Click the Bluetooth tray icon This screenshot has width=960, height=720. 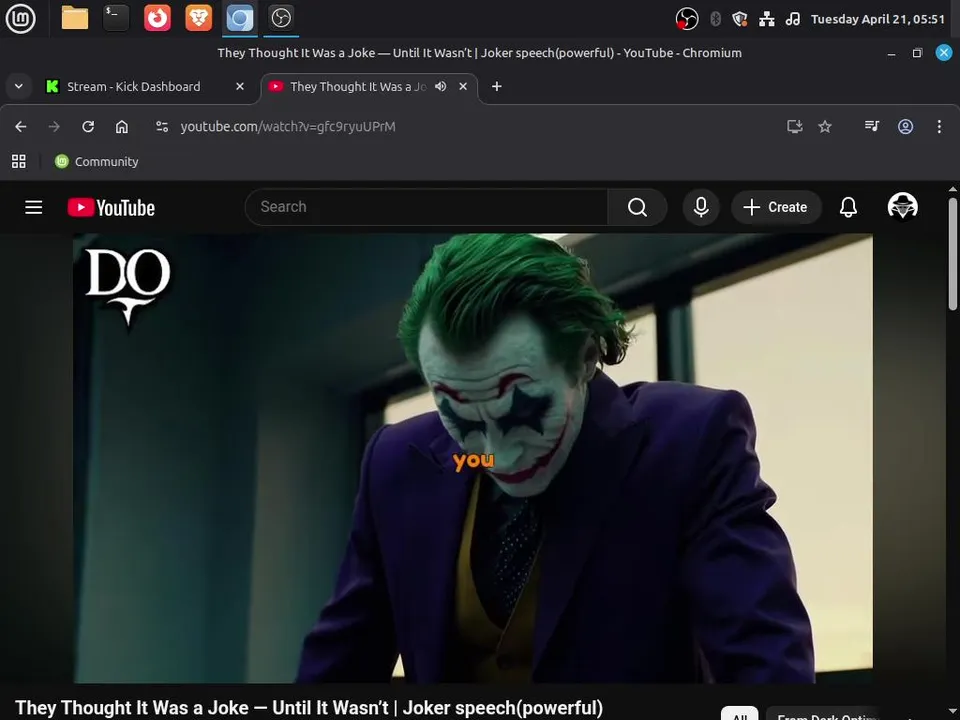coord(715,19)
